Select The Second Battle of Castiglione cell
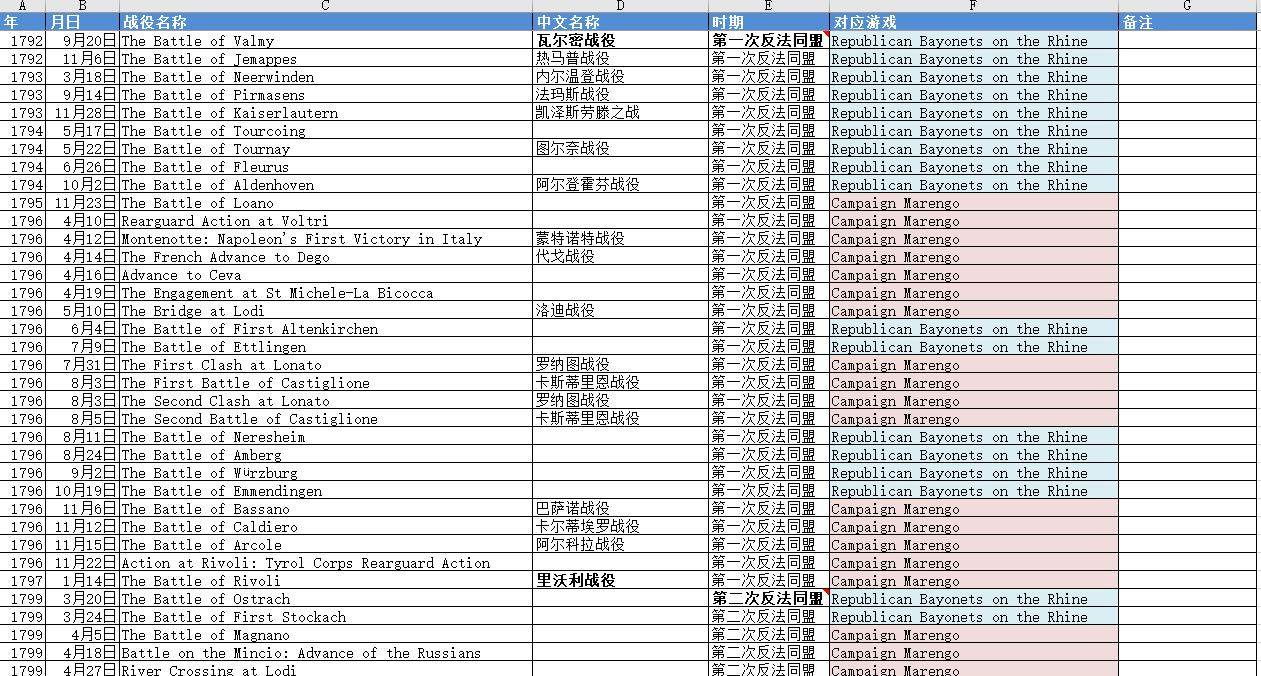Viewport: 1261px width, 676px height. click(x=325, y=419)
